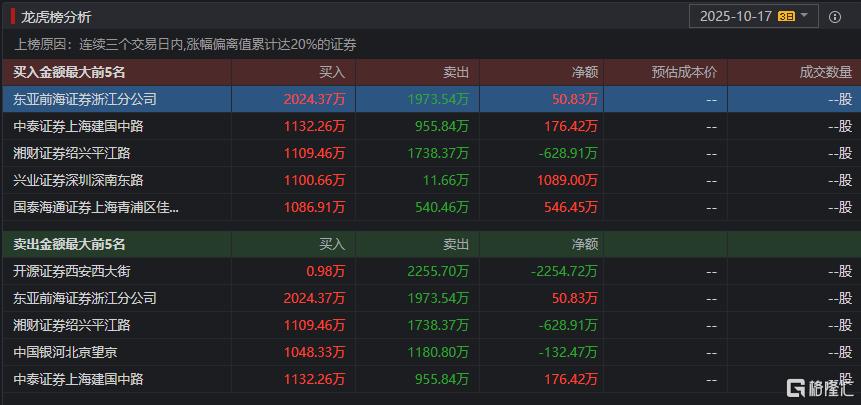The width and height of the screenshot is (861, 405).
Task: Click the arrow on the date selector
Action: pos(805,16)
